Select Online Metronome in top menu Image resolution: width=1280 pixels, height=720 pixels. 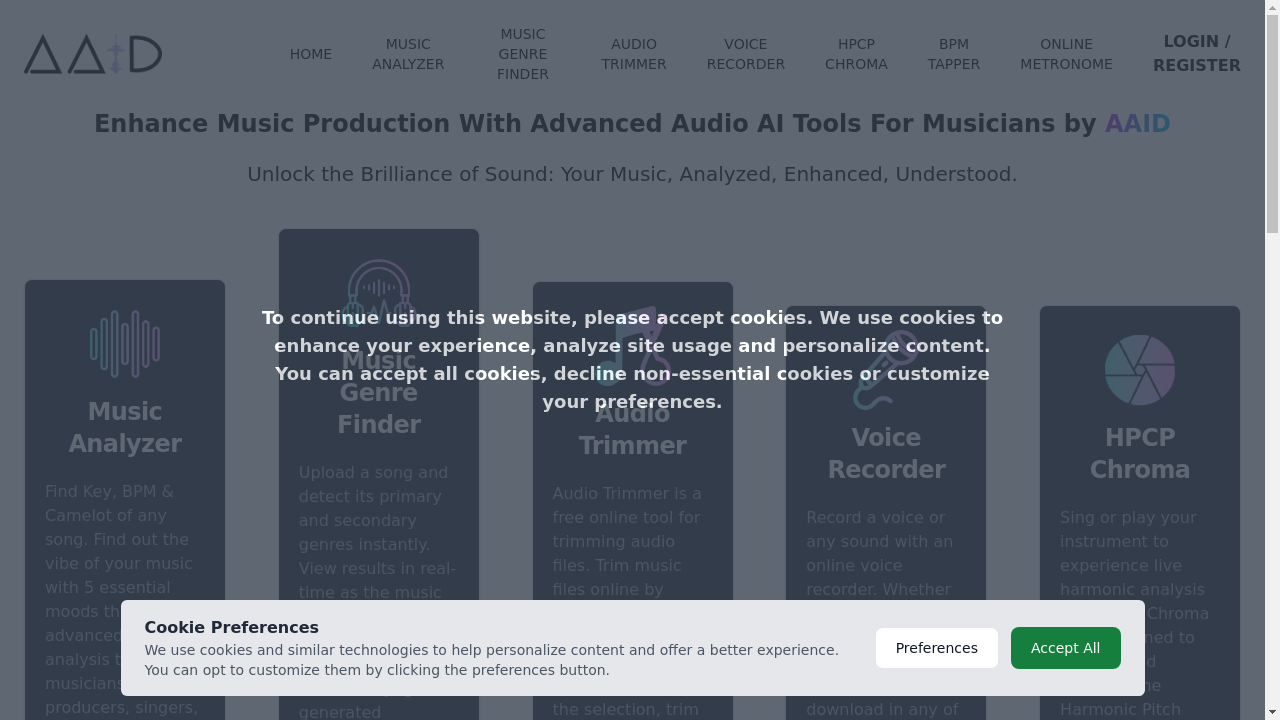tap(1066, 54)
